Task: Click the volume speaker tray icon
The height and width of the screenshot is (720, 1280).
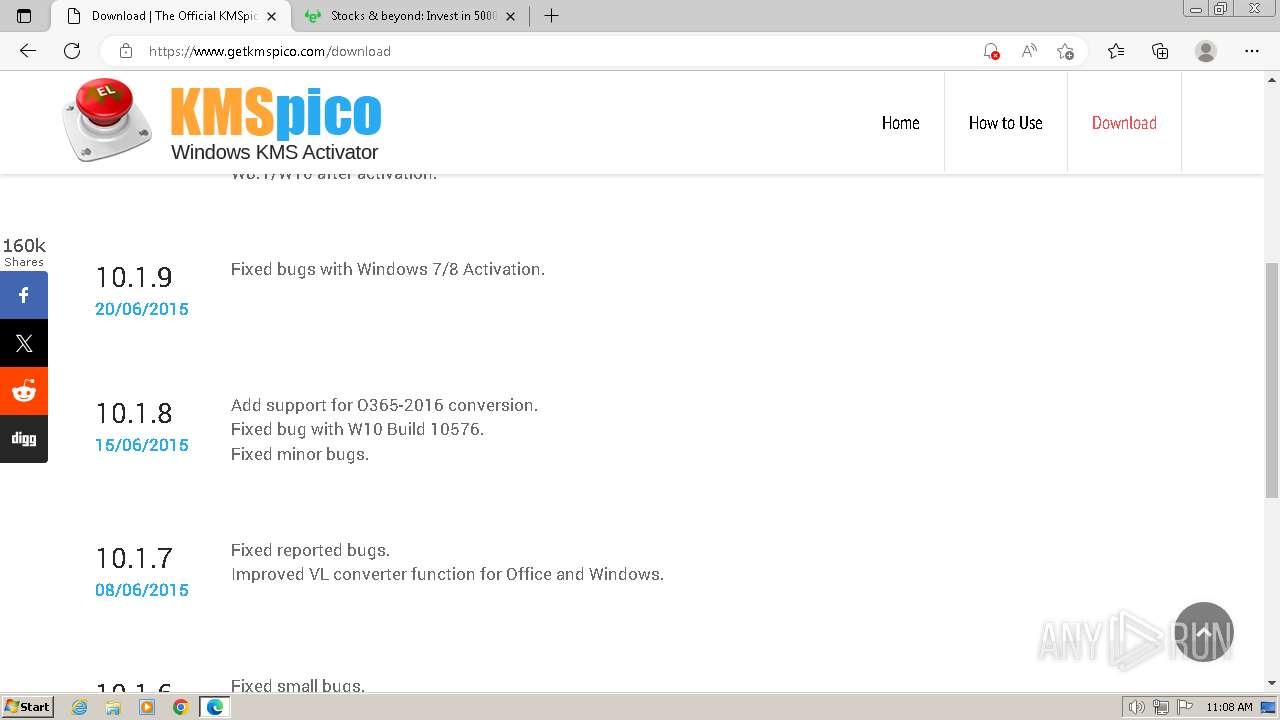Action: tap(1137, 707)
